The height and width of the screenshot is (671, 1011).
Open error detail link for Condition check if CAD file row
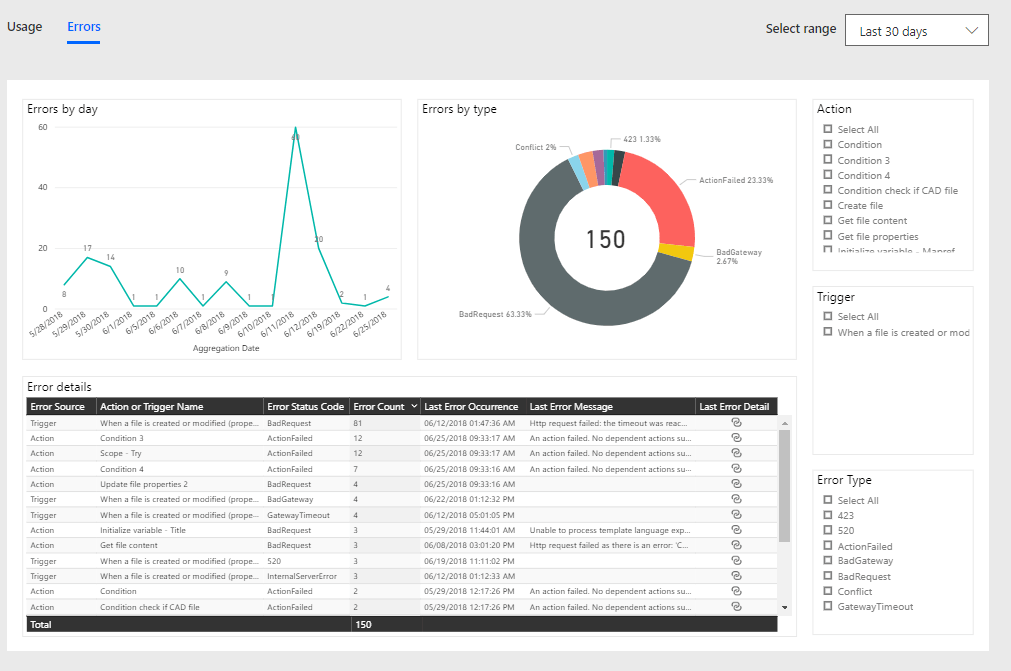(x=736, y=607)
